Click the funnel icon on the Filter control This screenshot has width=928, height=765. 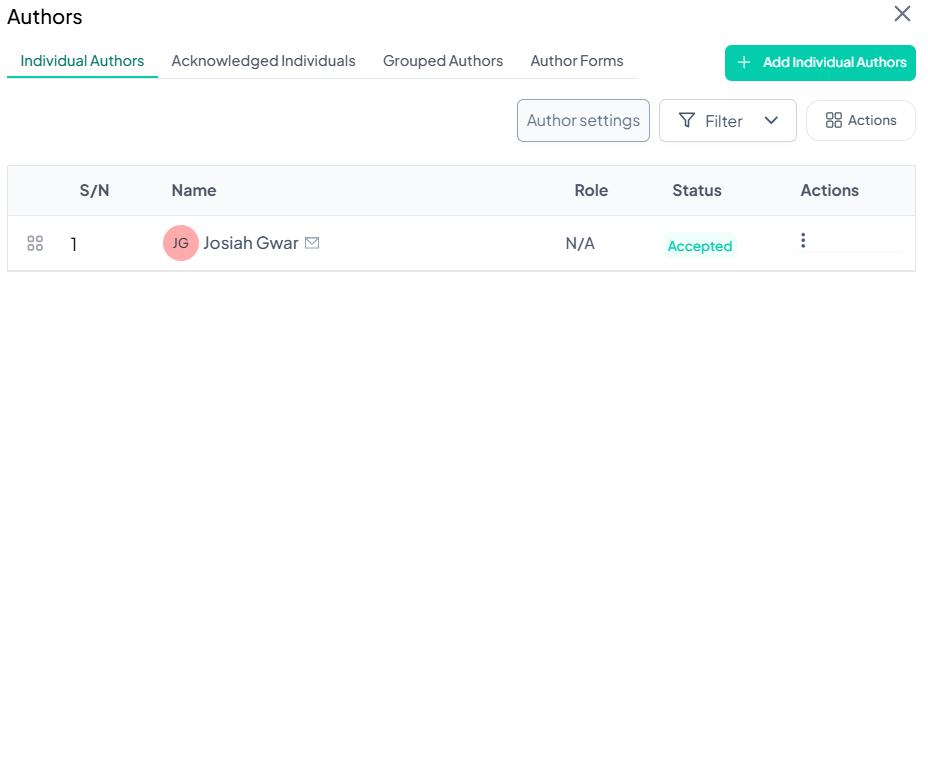(x=687, y=121)
